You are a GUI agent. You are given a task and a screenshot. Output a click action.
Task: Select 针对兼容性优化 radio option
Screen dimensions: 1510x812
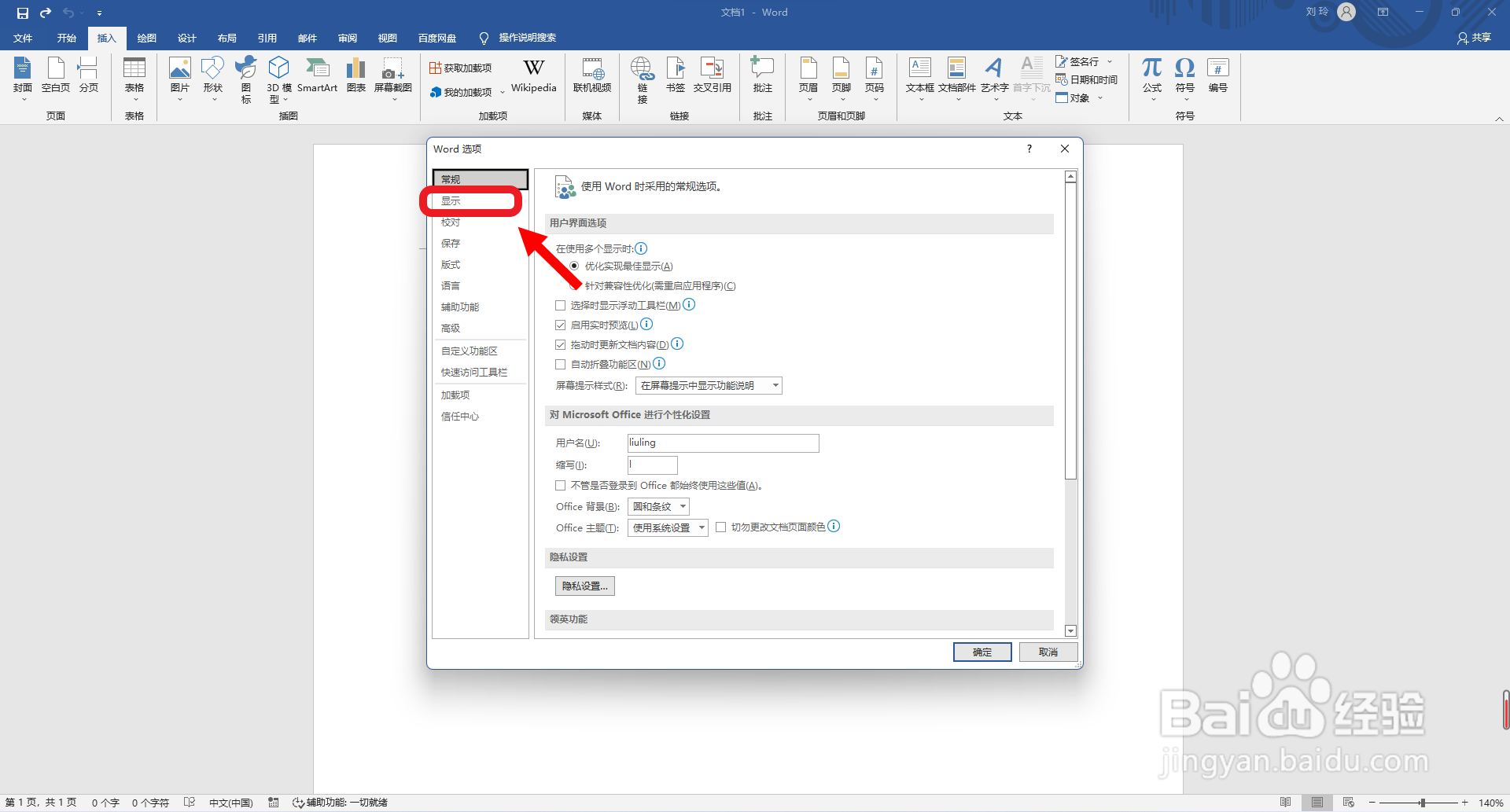[x=575, y=286]
